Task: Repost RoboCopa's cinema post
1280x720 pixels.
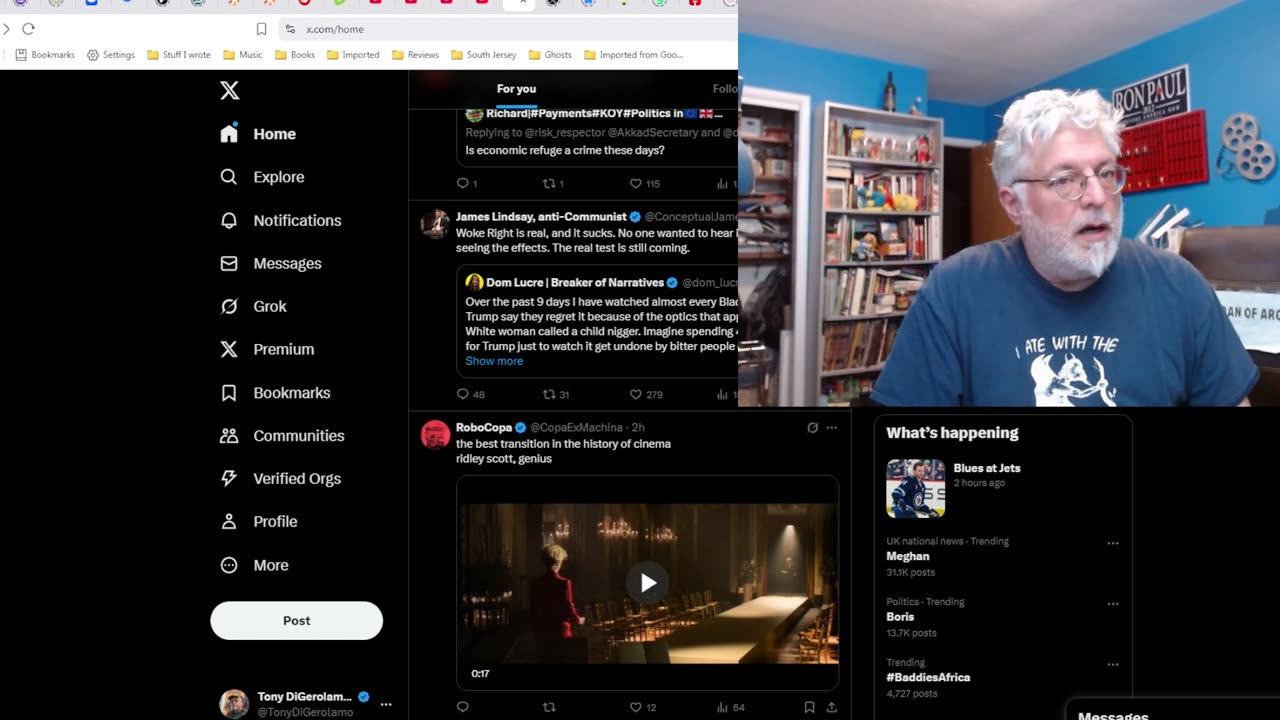Action: click(x=548, y=707)
